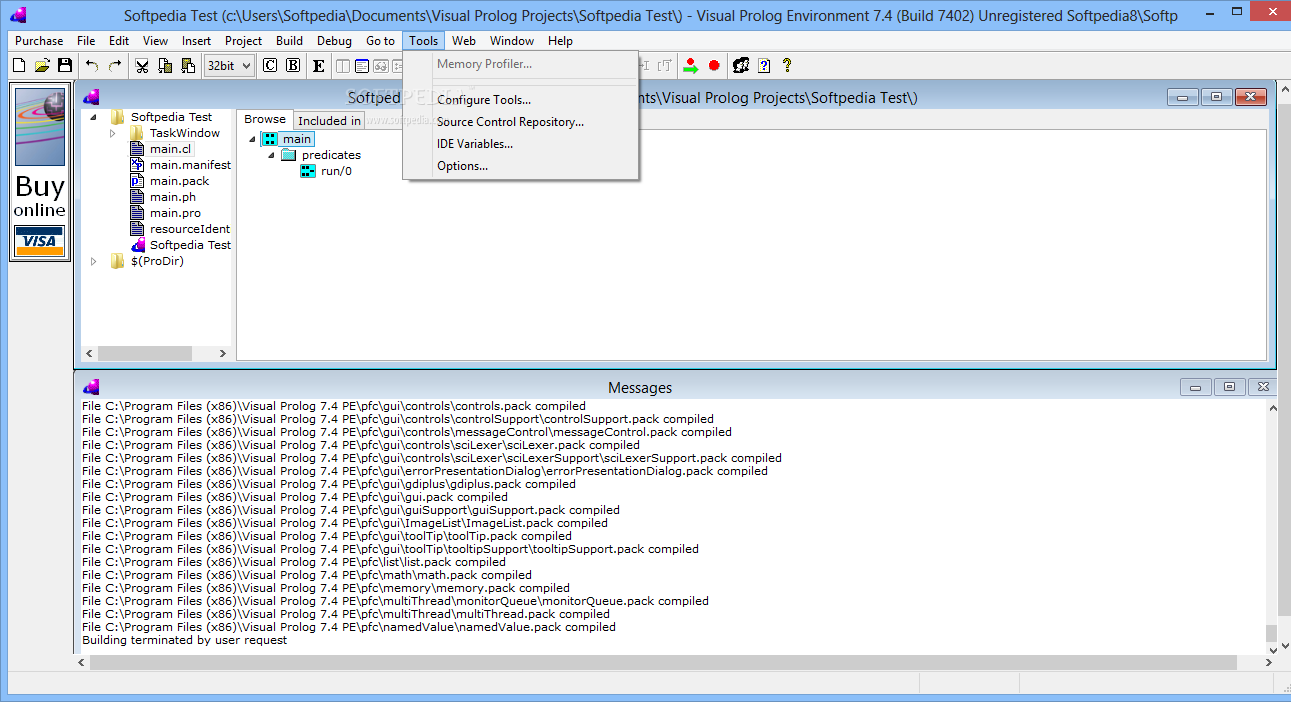Click the green arrow run-debug icon
The width and height of the screenshot is (1291, 702).
pyautogui.click(x=691, y=66)
